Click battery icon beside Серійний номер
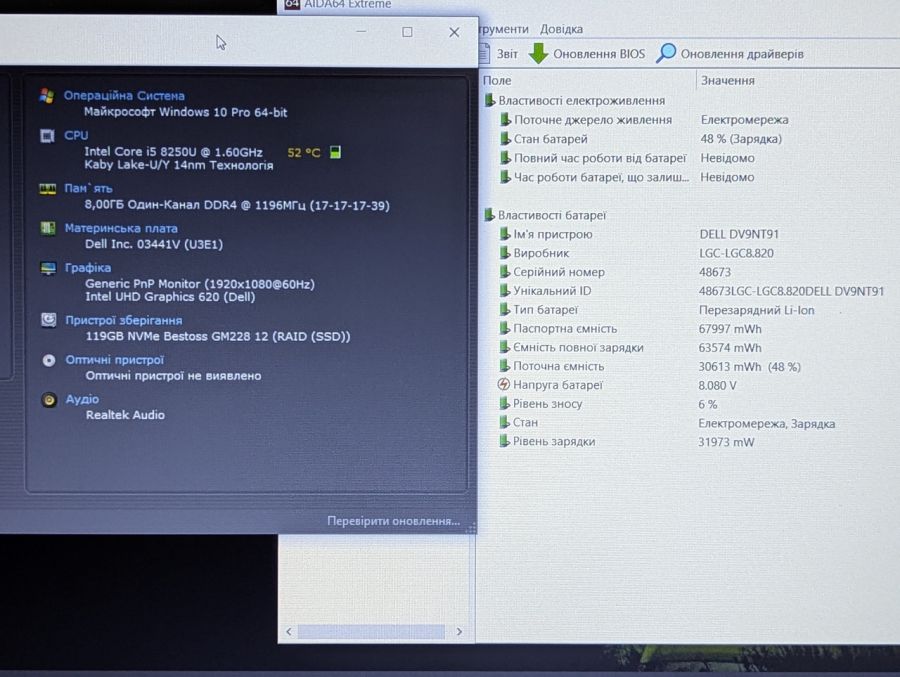 [x=504, y=272]
